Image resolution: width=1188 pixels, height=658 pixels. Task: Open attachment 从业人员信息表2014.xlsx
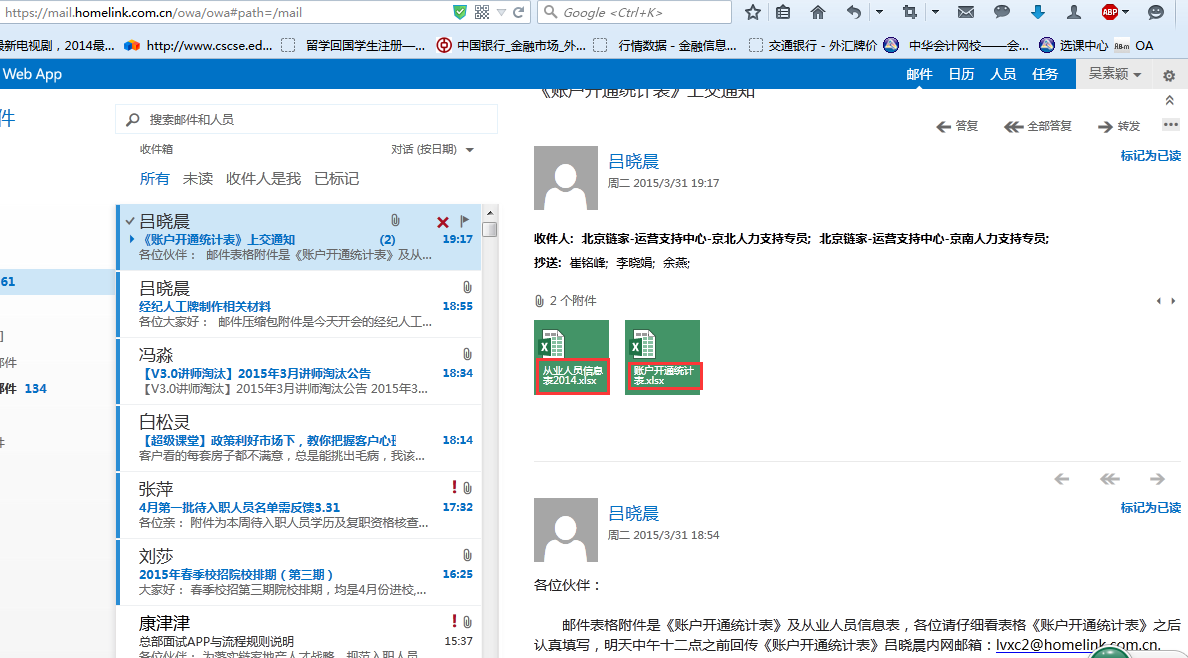(x=571, y=357)
